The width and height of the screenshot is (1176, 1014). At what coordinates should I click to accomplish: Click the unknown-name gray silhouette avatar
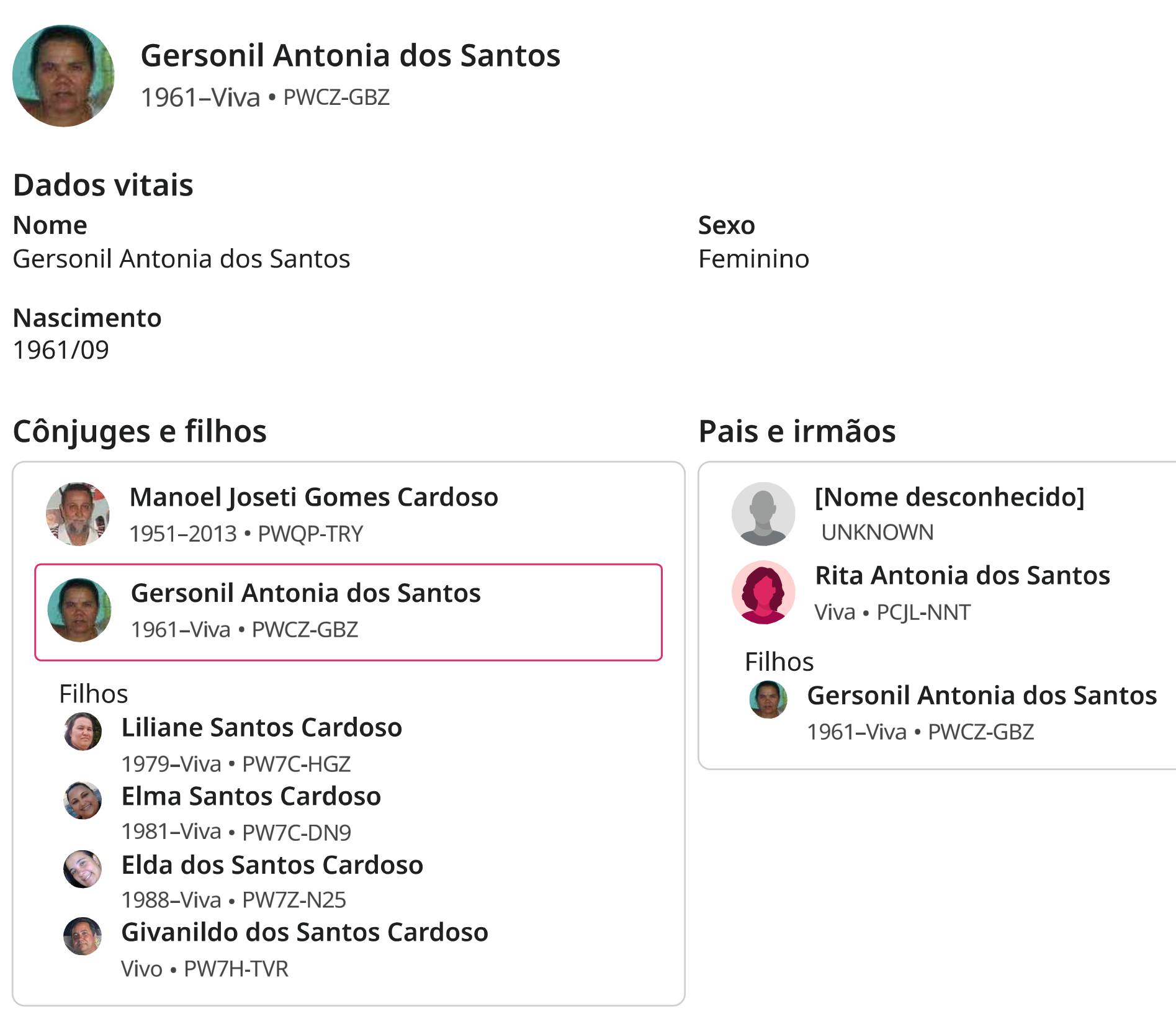763,514
